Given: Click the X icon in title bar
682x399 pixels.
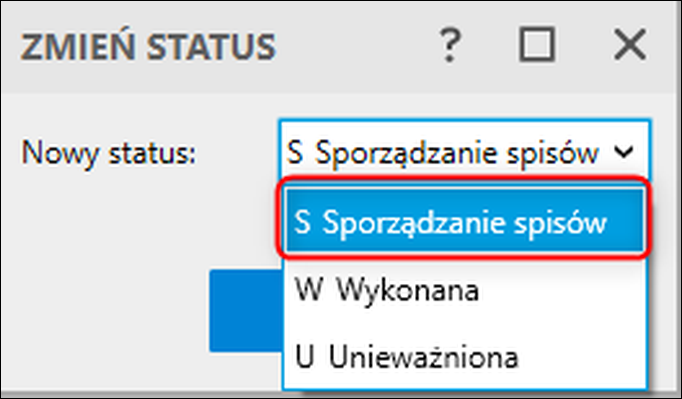Looking at the screenshot, I should (630, 44).
